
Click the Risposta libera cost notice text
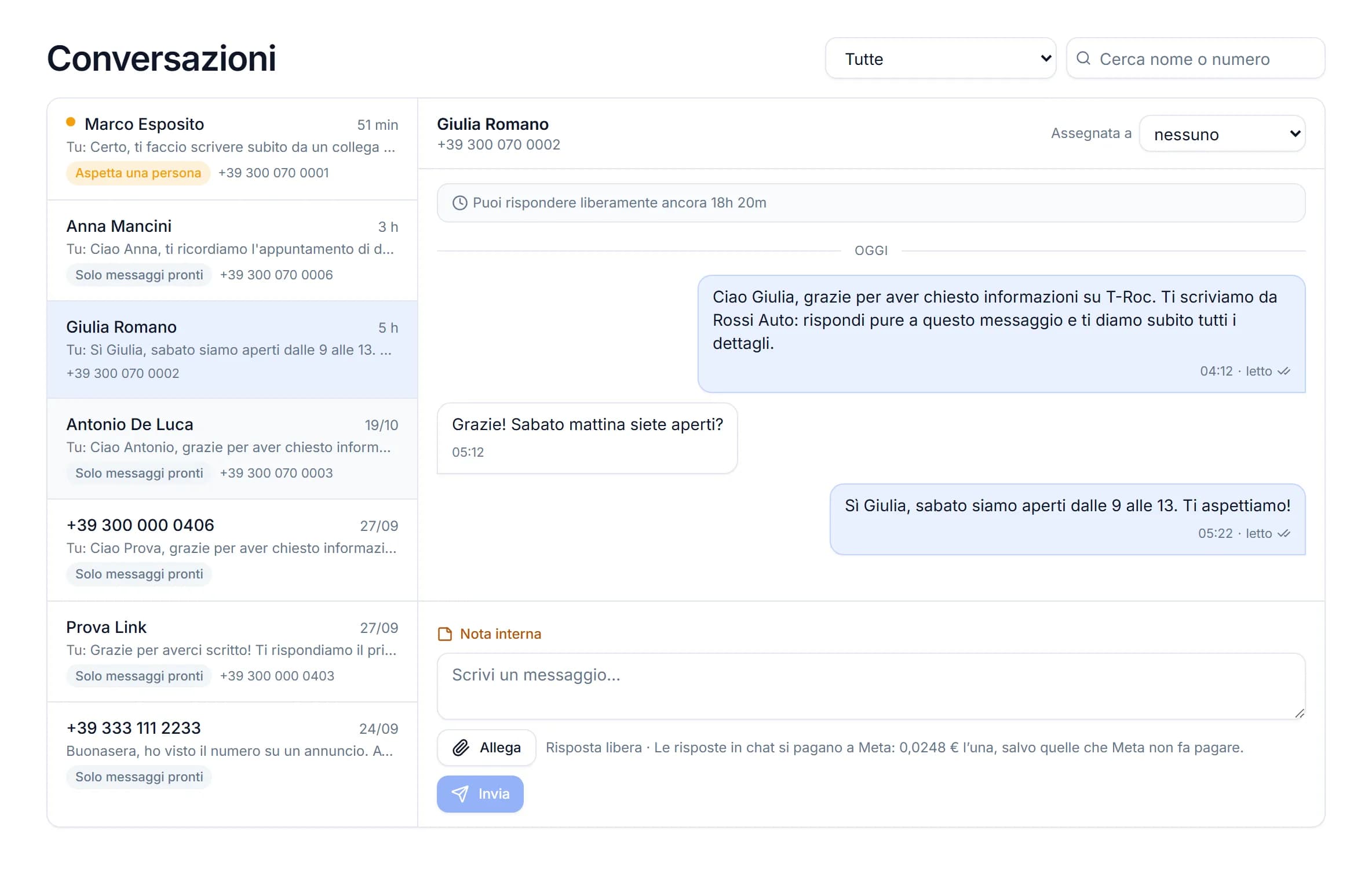pyautogui.click(x=894, y=748)
